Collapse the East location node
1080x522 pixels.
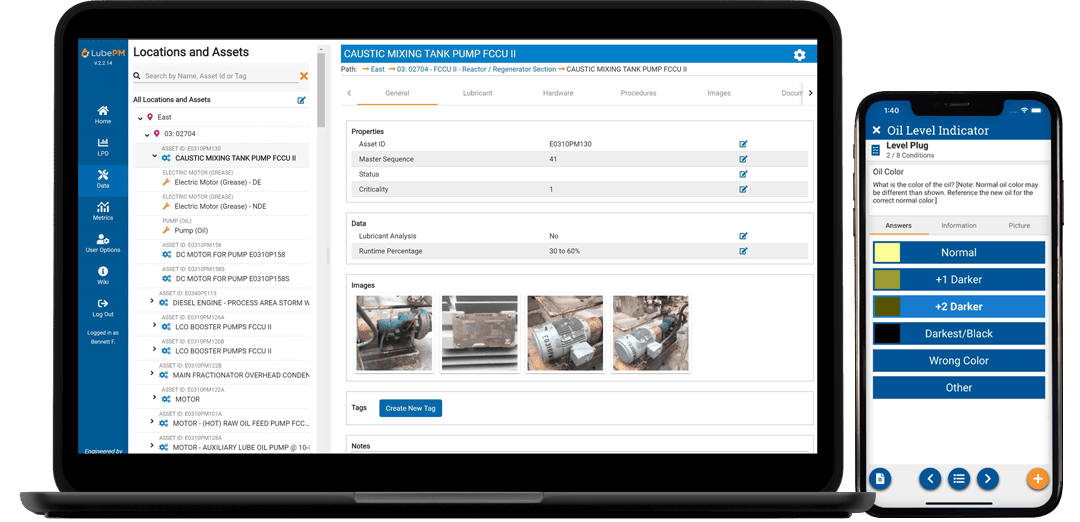click(141, 118)
